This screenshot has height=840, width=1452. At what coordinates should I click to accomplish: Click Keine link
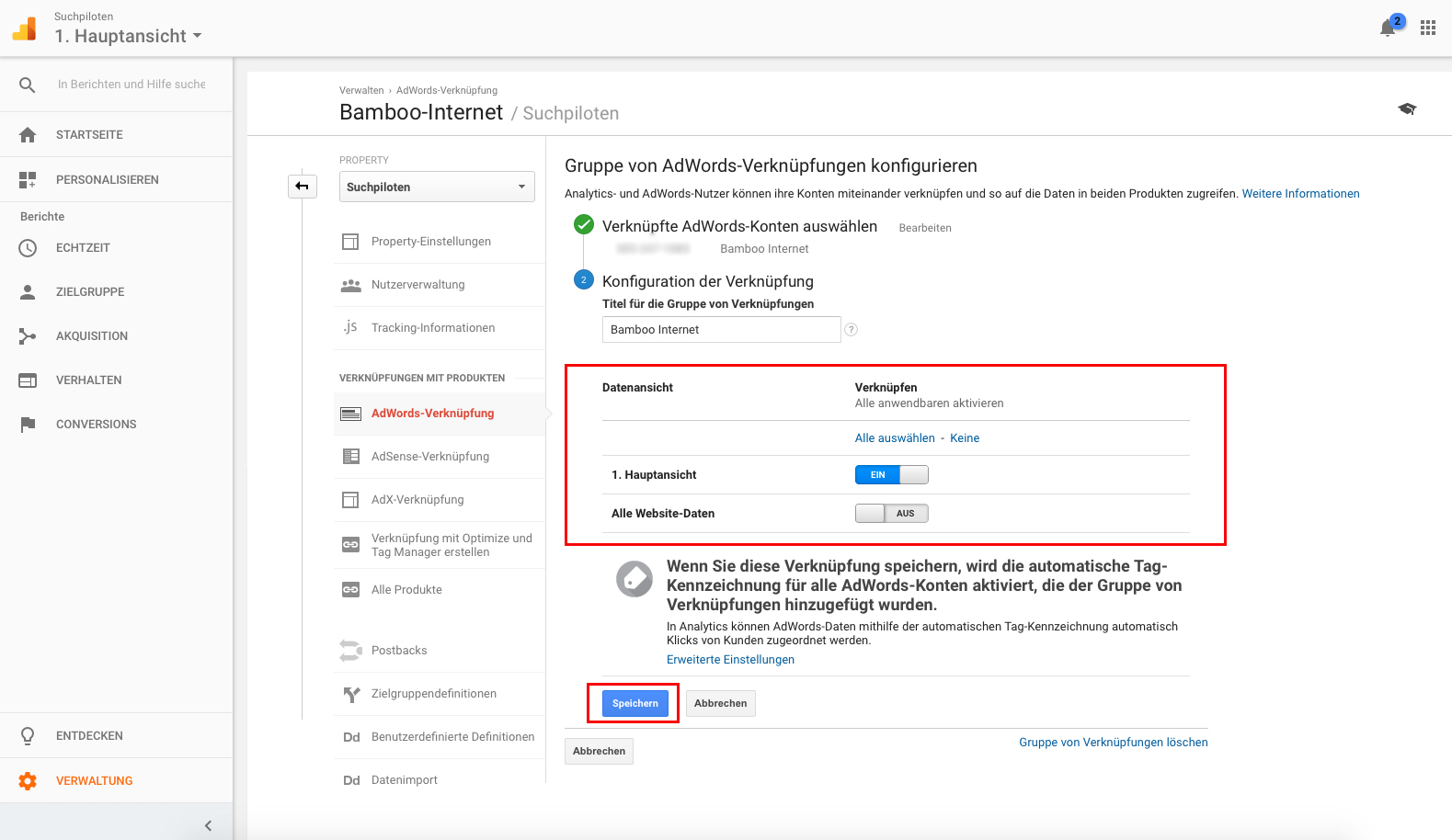tap(965, 438)
